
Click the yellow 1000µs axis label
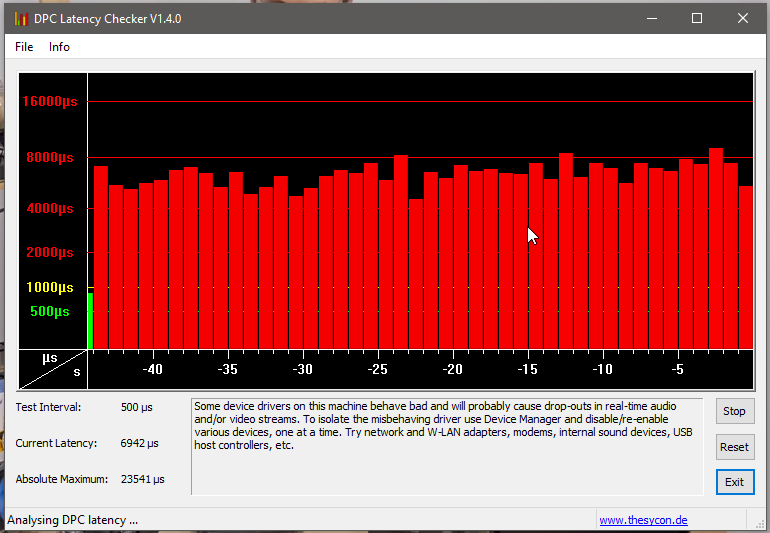coord(50,287)
